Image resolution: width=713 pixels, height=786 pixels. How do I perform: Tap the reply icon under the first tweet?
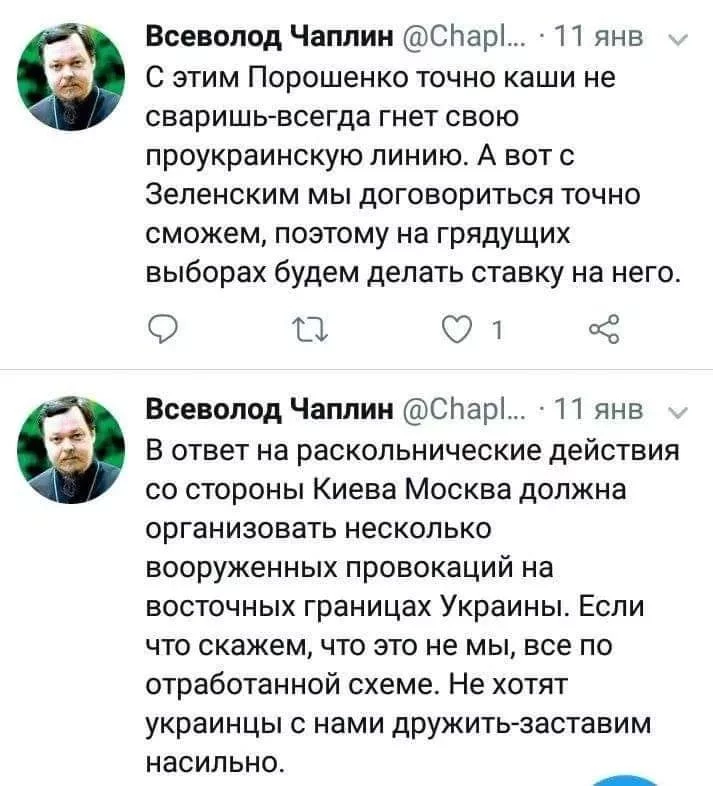pyautogui.click(x=161, y=327)
